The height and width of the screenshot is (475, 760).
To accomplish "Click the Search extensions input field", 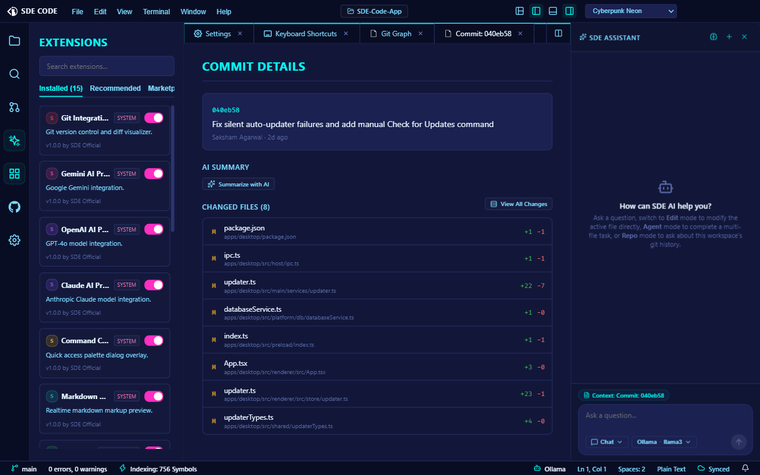I will coord(107,66).
